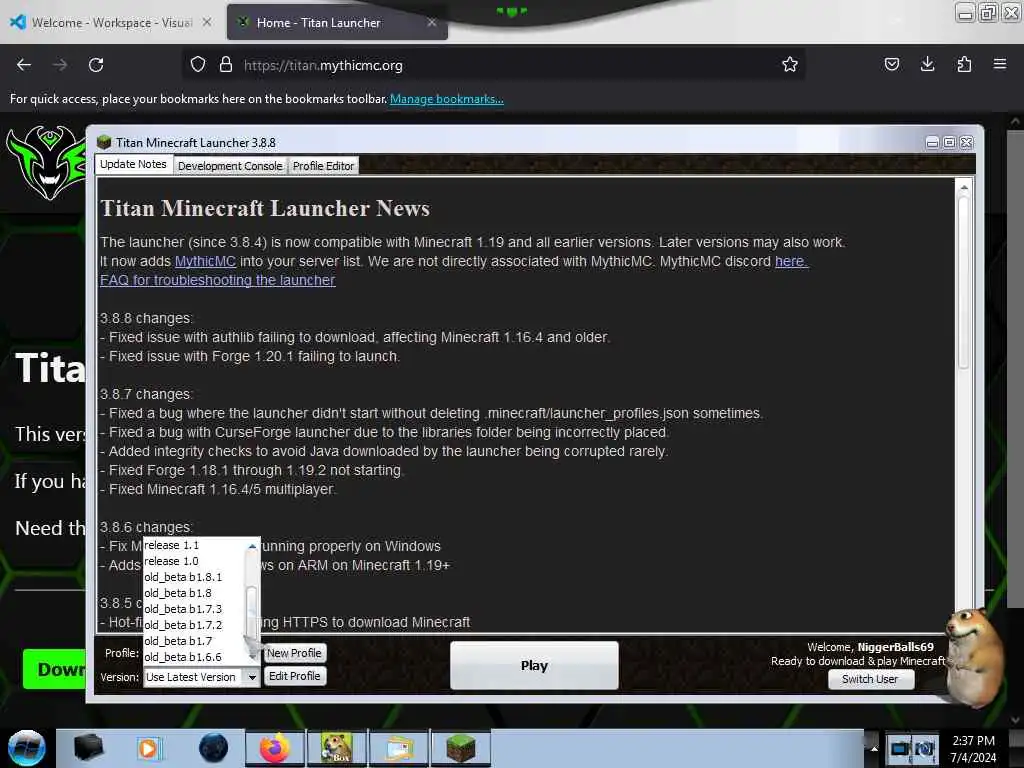Open the Update Notes tab
Image resolution: width=1024 pixels, height=768 pixels.
tap(134, 165)
